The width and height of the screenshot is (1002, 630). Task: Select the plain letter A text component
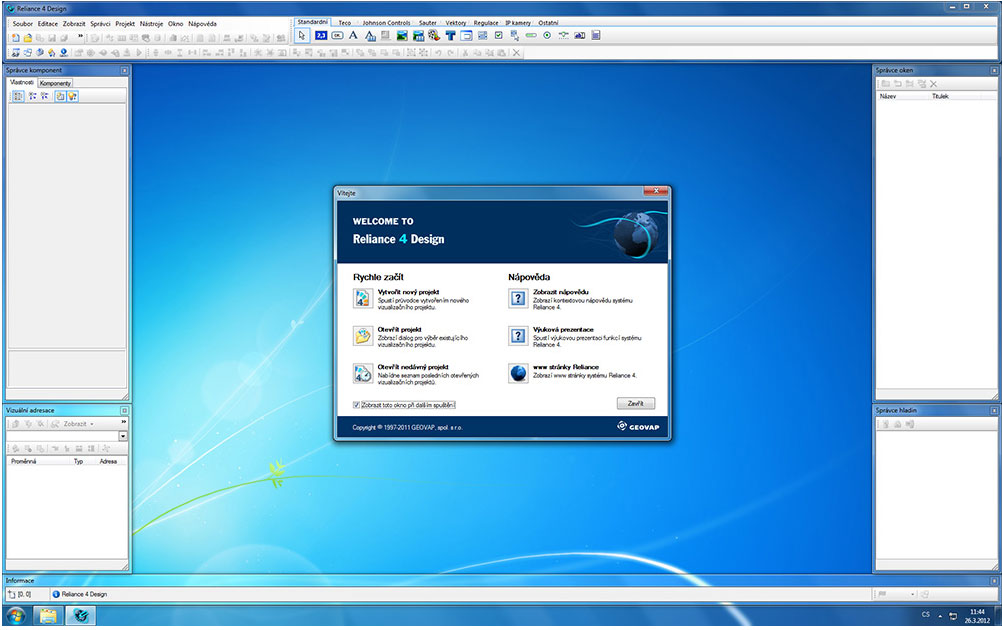tap(353, 35)
